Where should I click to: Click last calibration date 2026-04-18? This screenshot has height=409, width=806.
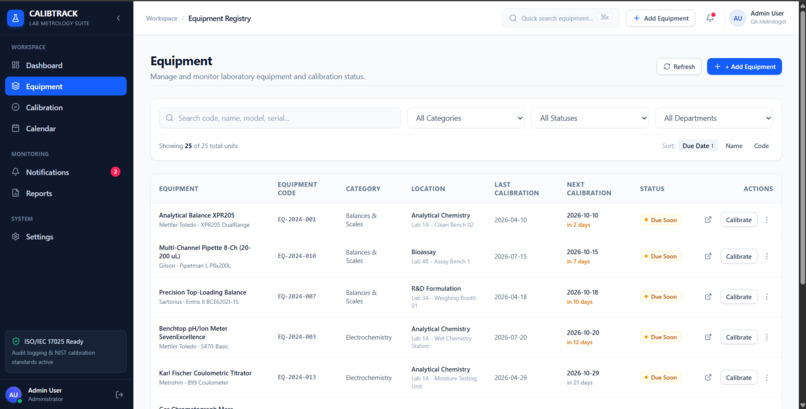510,296
